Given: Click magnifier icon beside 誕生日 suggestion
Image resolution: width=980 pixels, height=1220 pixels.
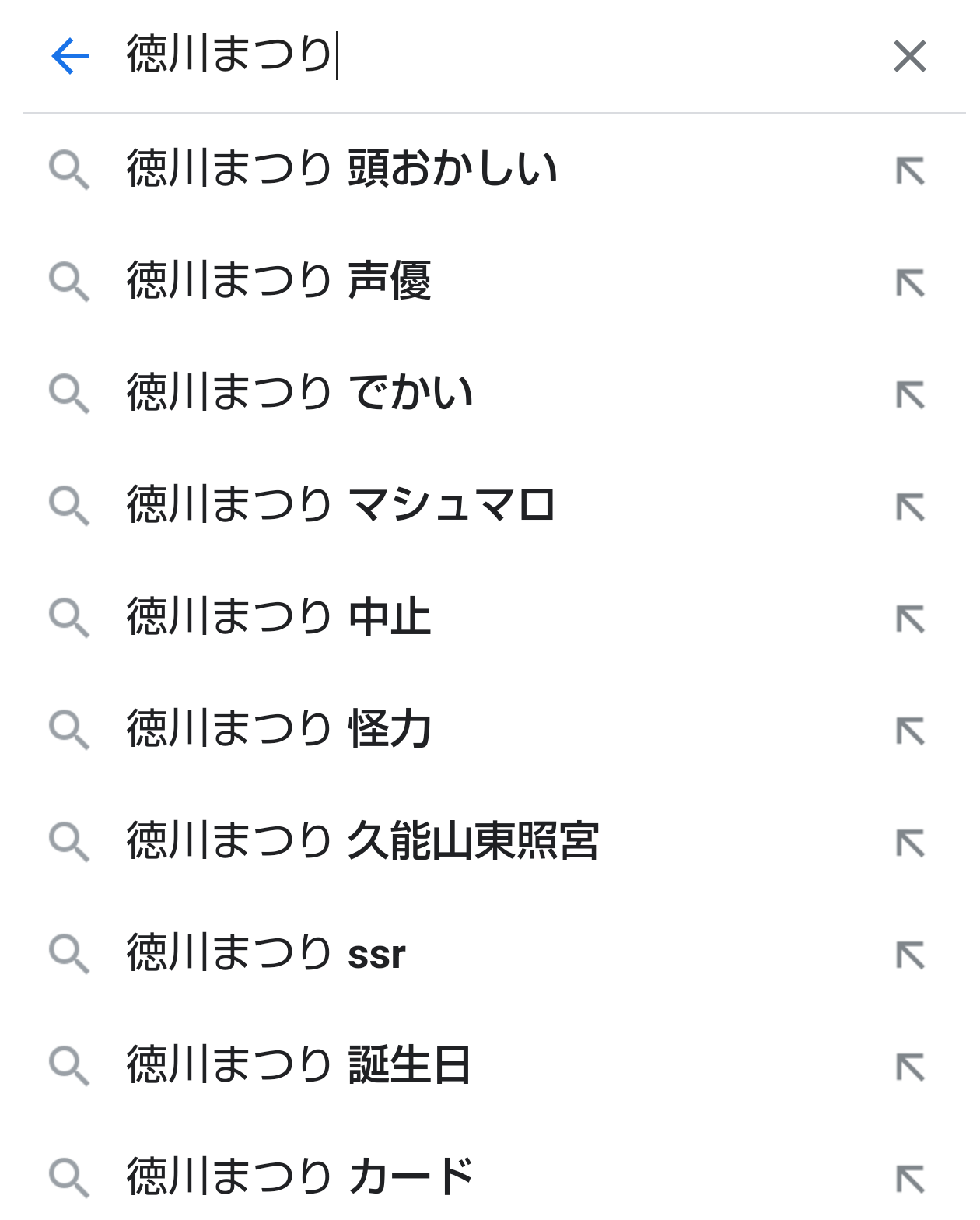Looking at the screenshot, I should (x=69, y=1066).
